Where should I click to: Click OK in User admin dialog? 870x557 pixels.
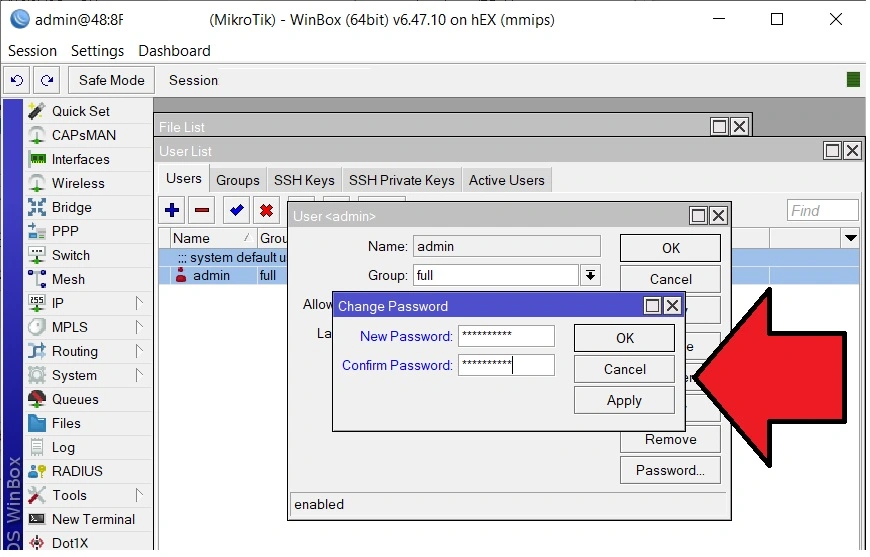click(x=670, y=248)
